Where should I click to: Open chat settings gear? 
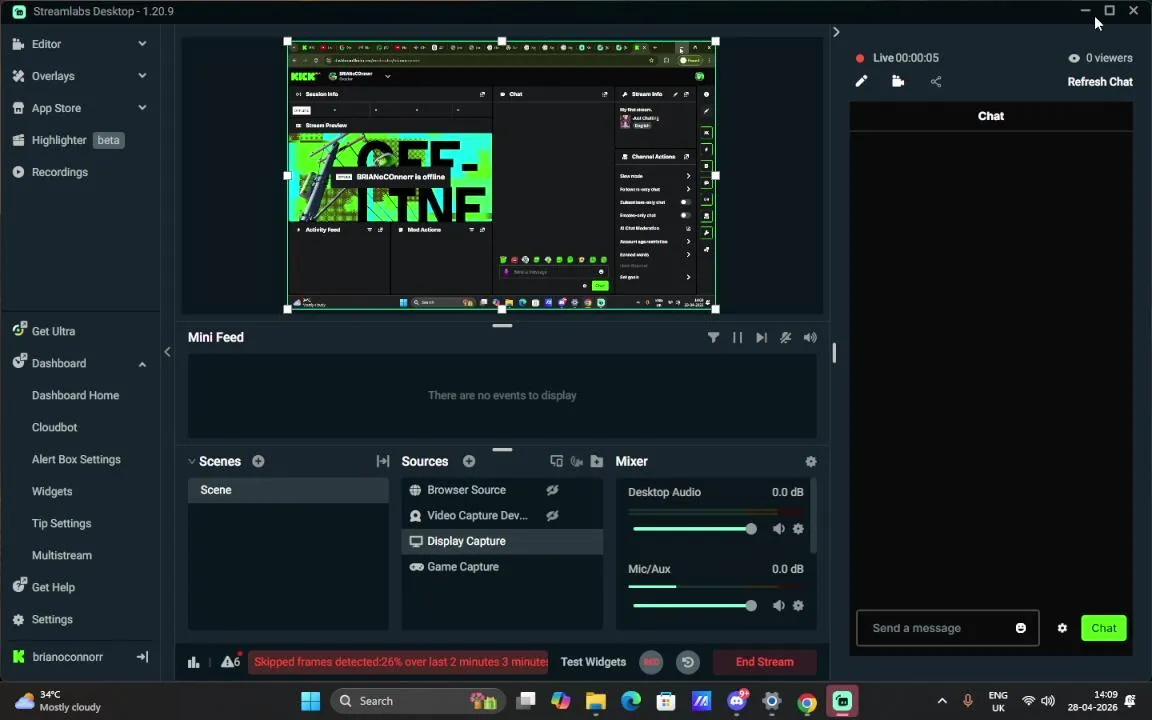click(1062, 628)
